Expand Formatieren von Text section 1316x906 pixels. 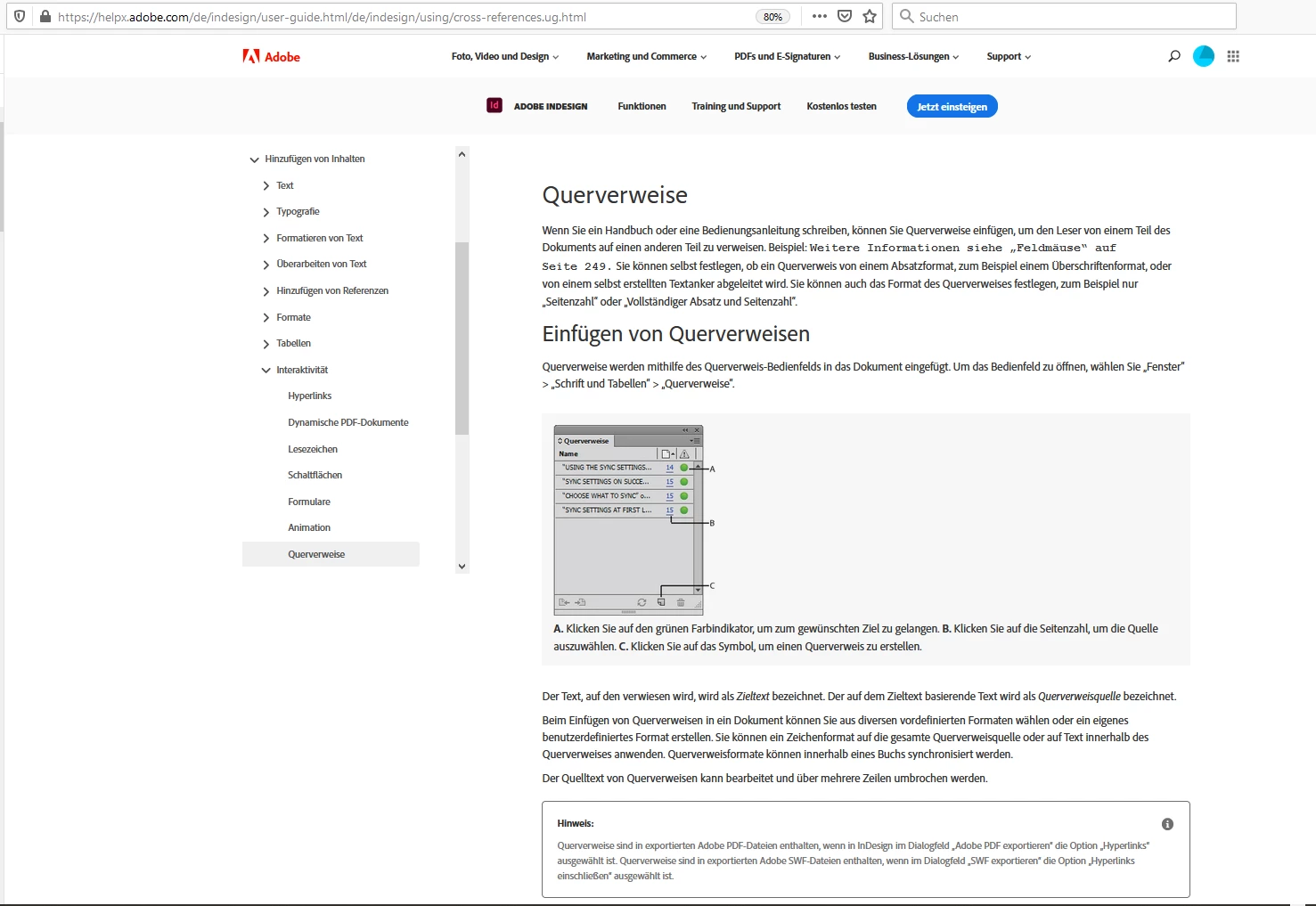[x=266, y=238]
